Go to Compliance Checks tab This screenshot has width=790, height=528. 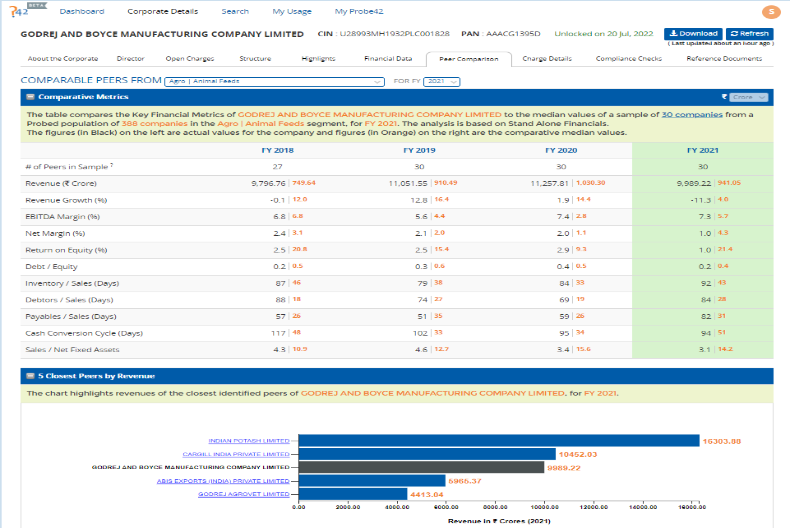(x=628, y=59)
